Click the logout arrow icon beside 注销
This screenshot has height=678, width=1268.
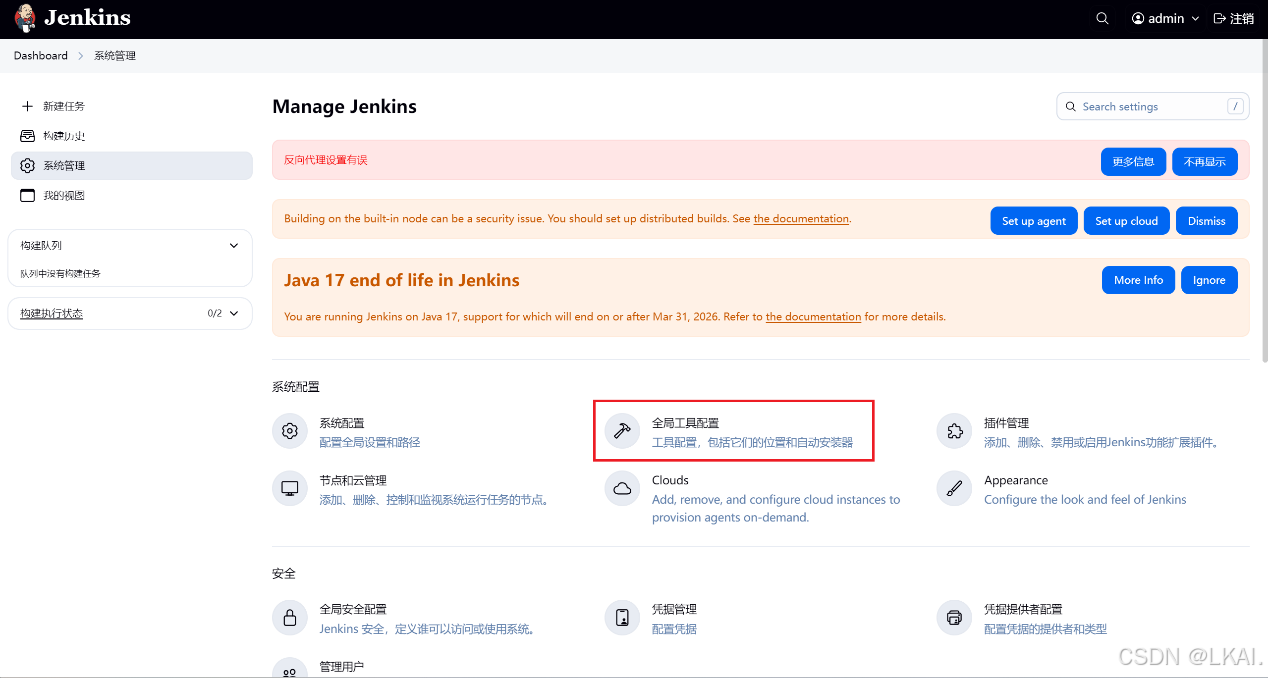1219,19
